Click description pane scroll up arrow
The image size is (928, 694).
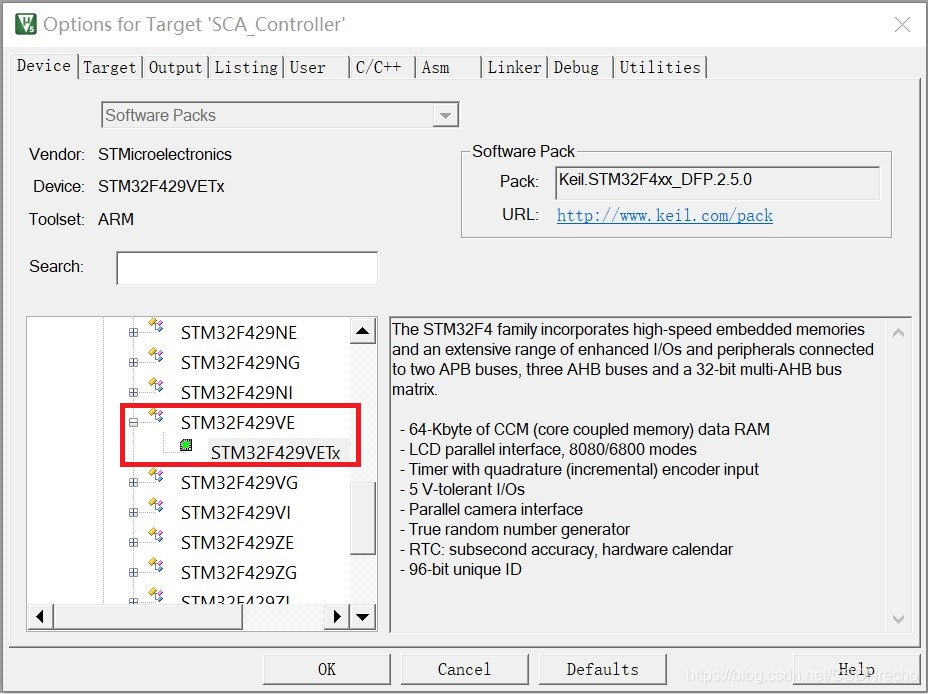point(898,333)
